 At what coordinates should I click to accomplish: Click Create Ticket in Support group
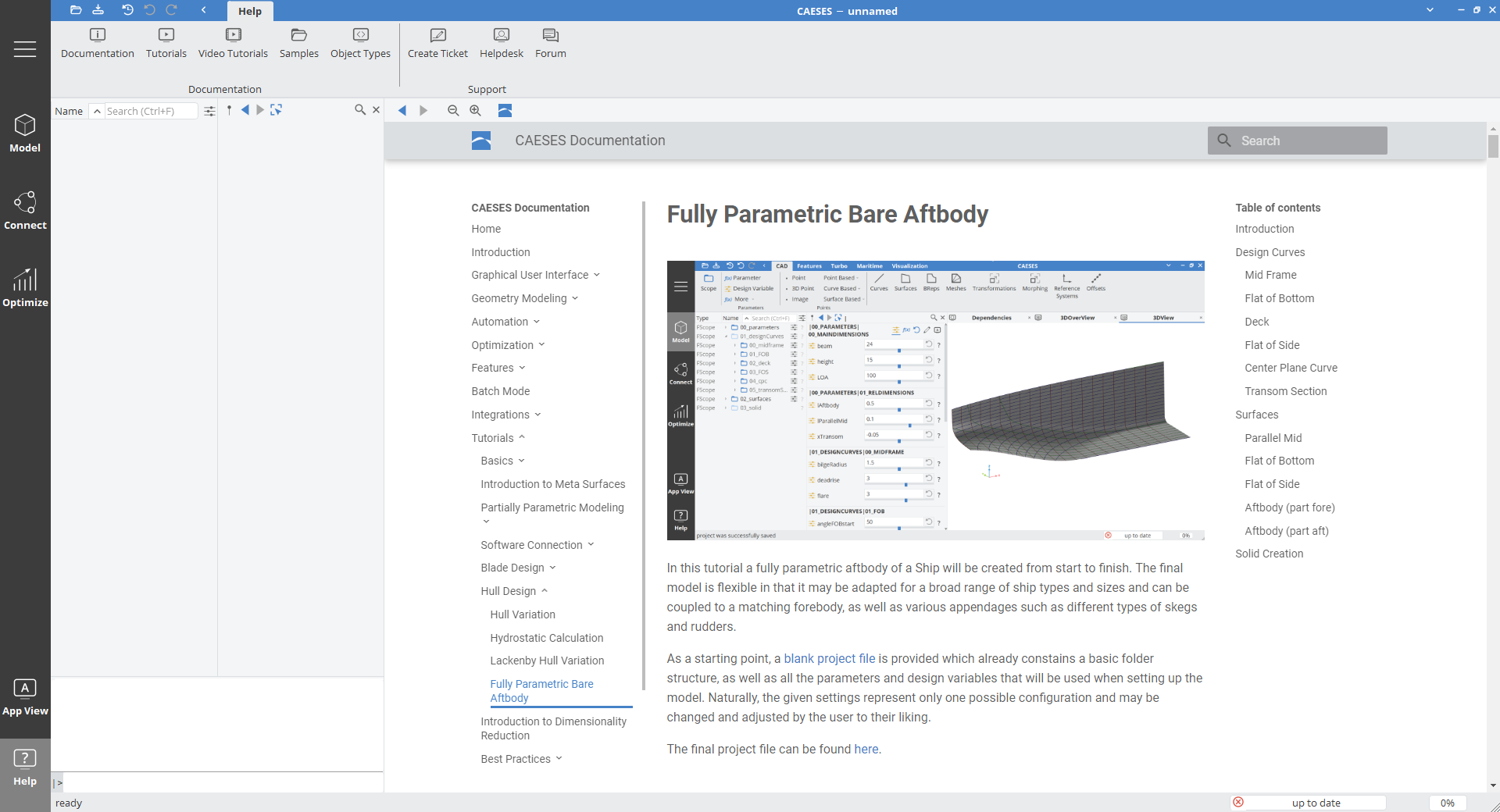point(437,43)
